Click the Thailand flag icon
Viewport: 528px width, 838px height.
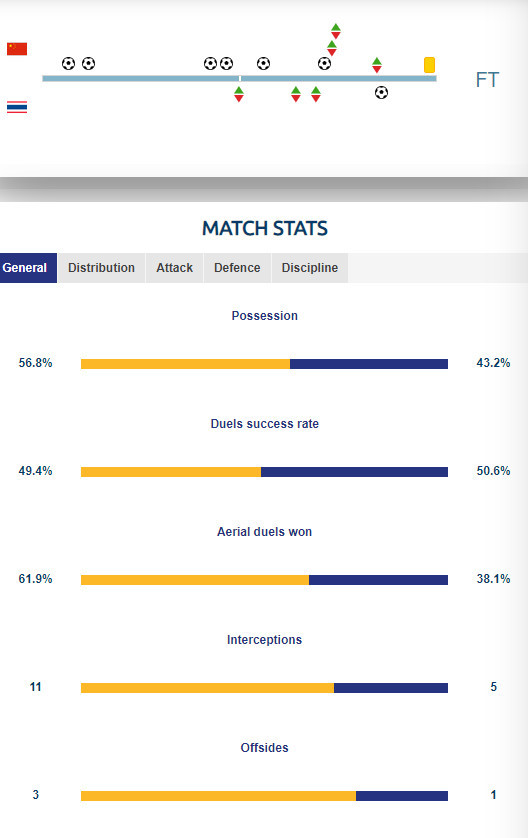(x=17, y=106)
